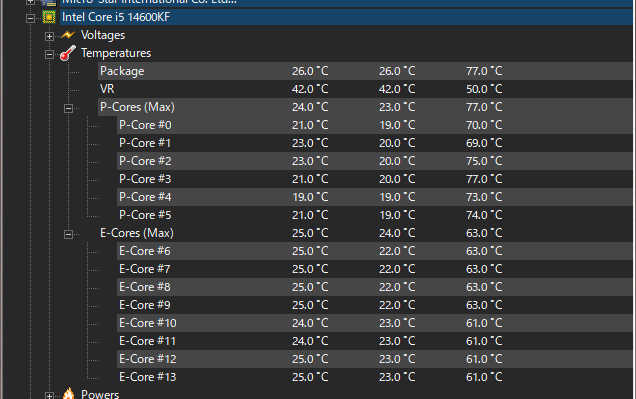
Task: Select the P-Core #3 row
Action: [x=375, y=179]
